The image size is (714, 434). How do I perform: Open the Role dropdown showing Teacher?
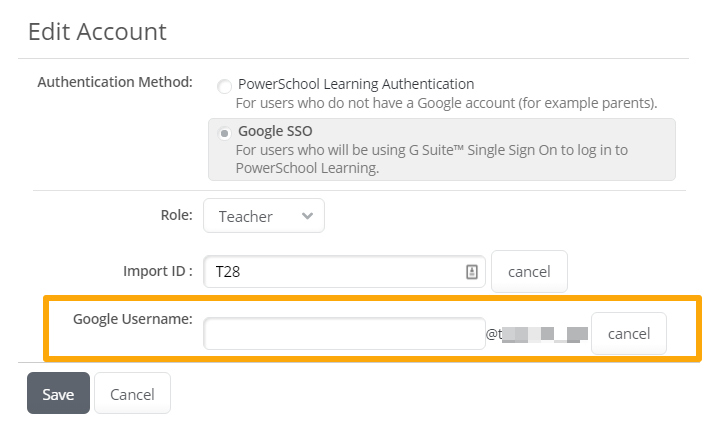pyautogui.click(x=264, y=215)
